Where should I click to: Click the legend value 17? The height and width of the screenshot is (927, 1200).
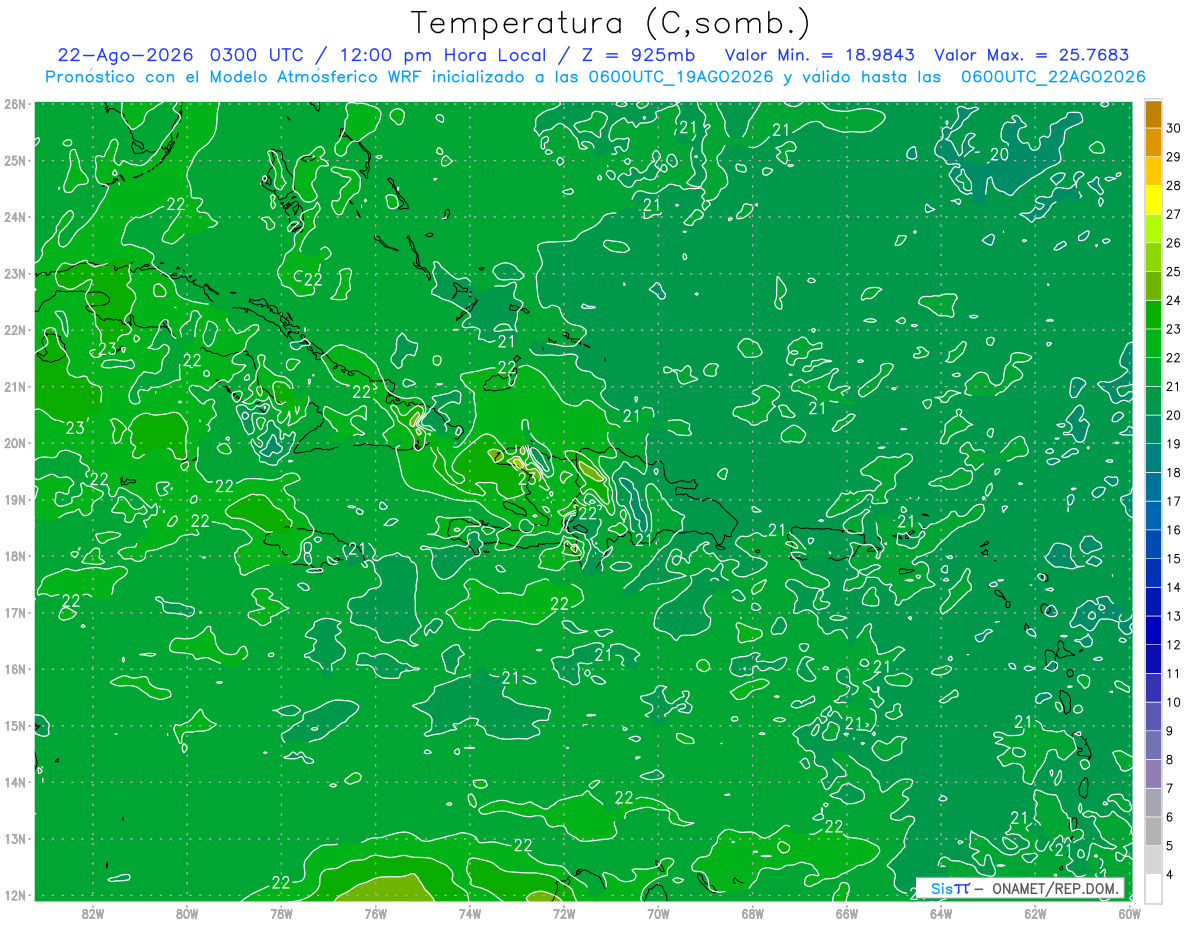[1174, 501]
